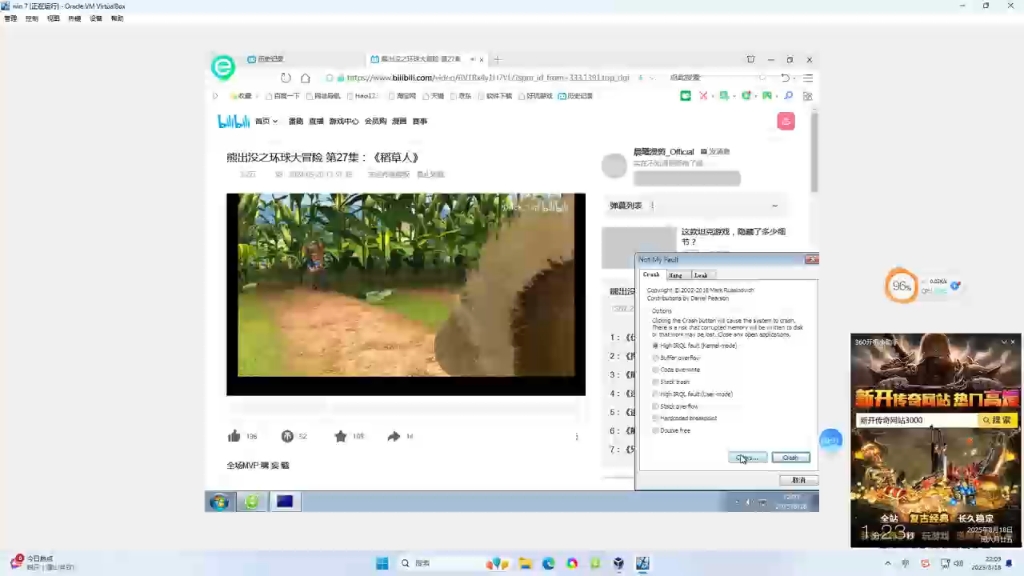The width and height of the screenshot is (1024, 576).
Task: Open VirtualBox 控制 menu
Action: tap(31, 19)
